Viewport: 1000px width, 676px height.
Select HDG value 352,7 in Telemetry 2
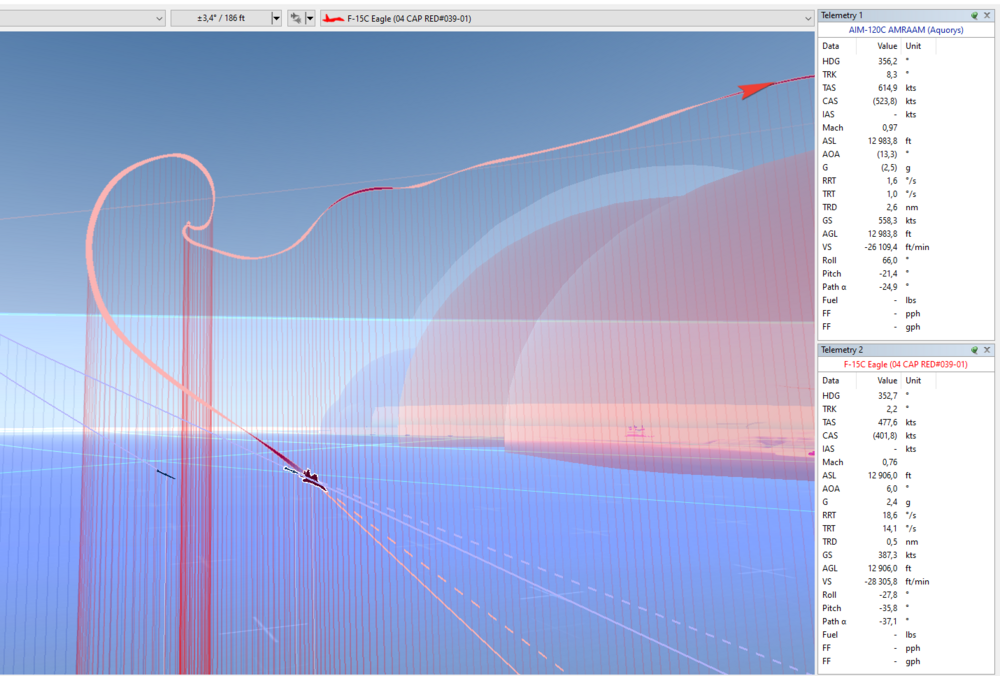pyautogui.click(x=887, y=395)
